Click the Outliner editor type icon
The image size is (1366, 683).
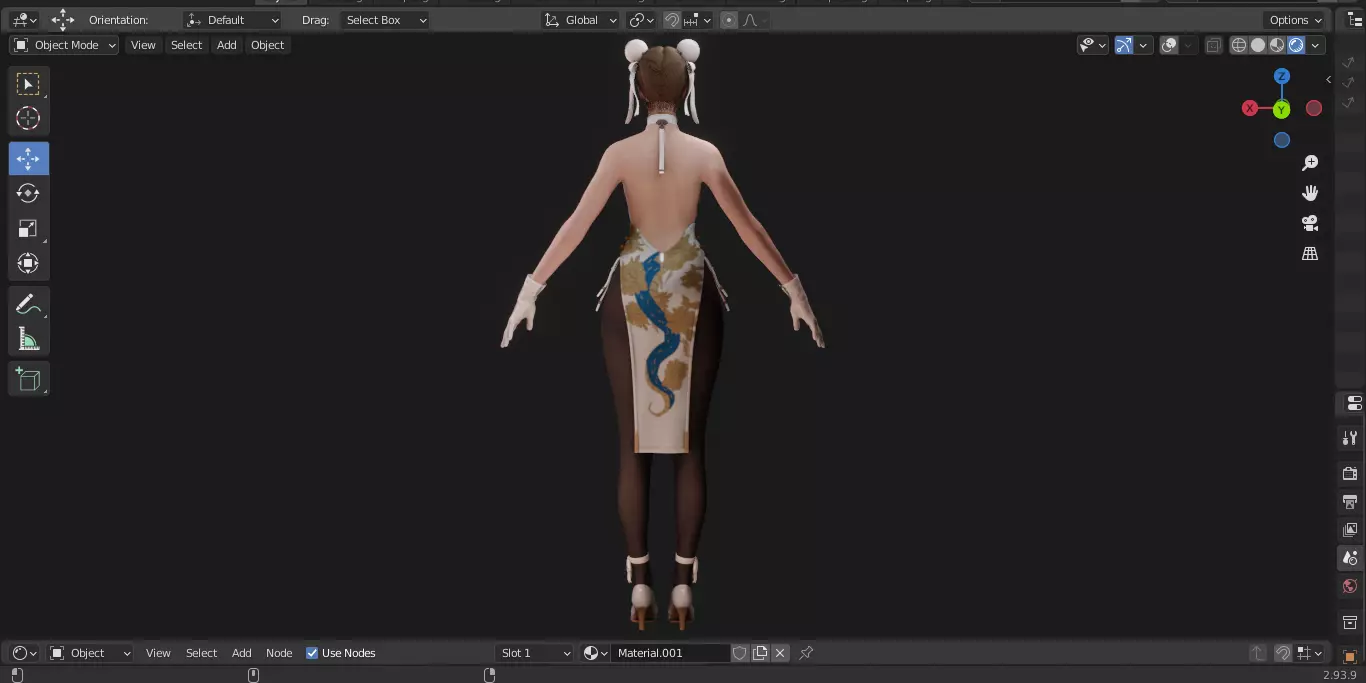click(x=1354, y=20)
